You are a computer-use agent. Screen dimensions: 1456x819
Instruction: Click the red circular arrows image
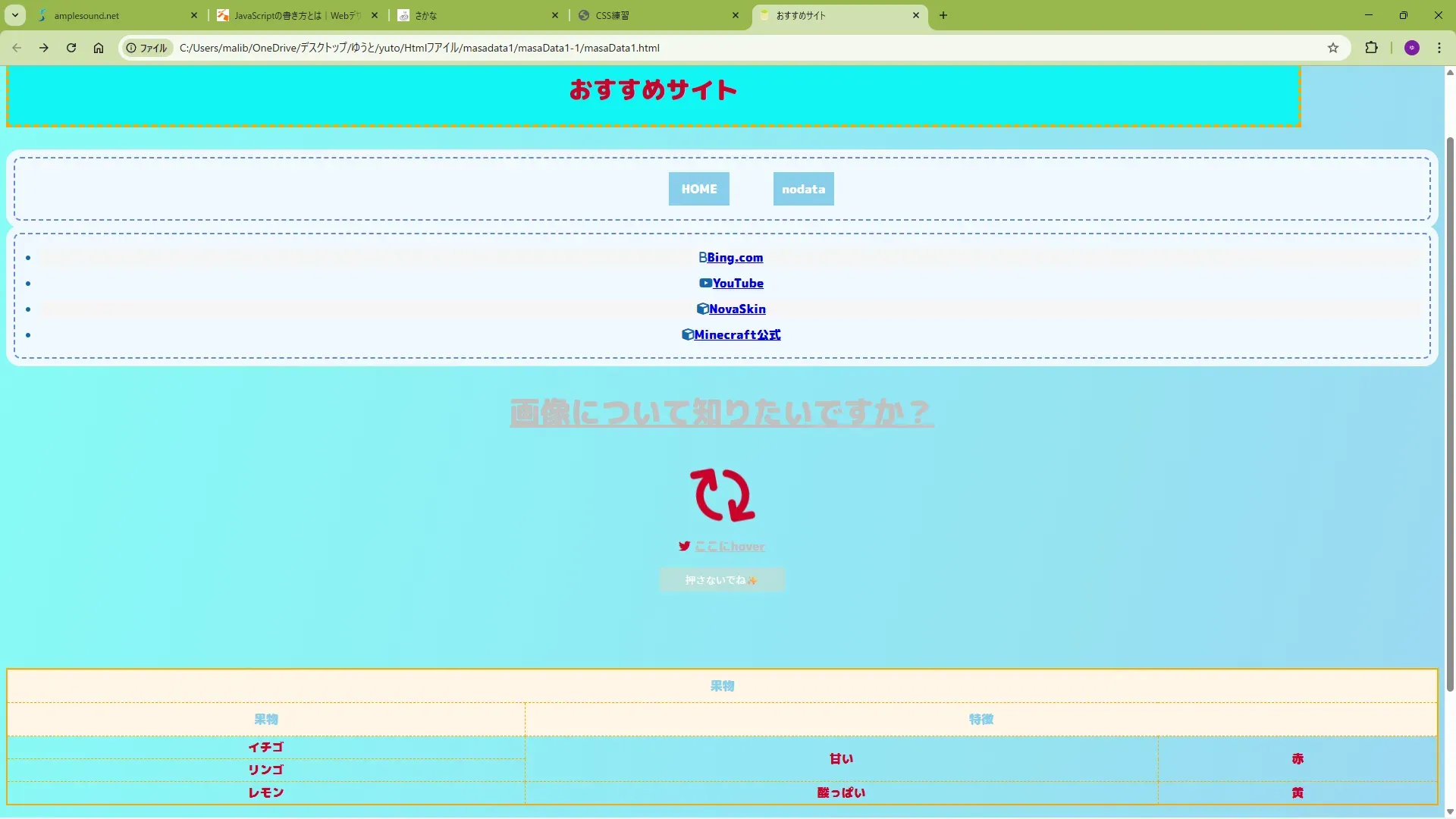722,495
